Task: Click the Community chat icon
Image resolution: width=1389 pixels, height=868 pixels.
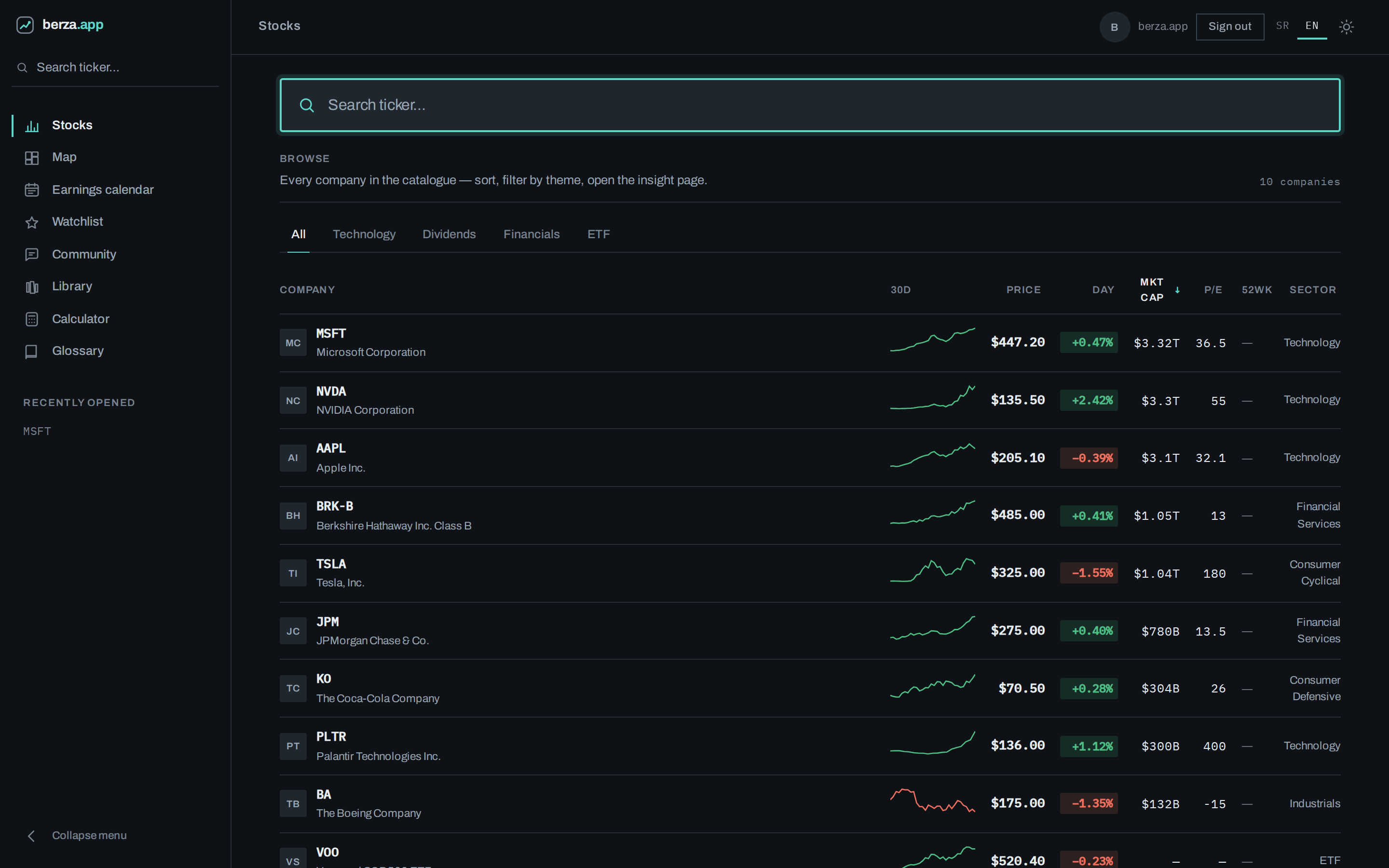Action: pyautogui.click(x=32, y=254)
